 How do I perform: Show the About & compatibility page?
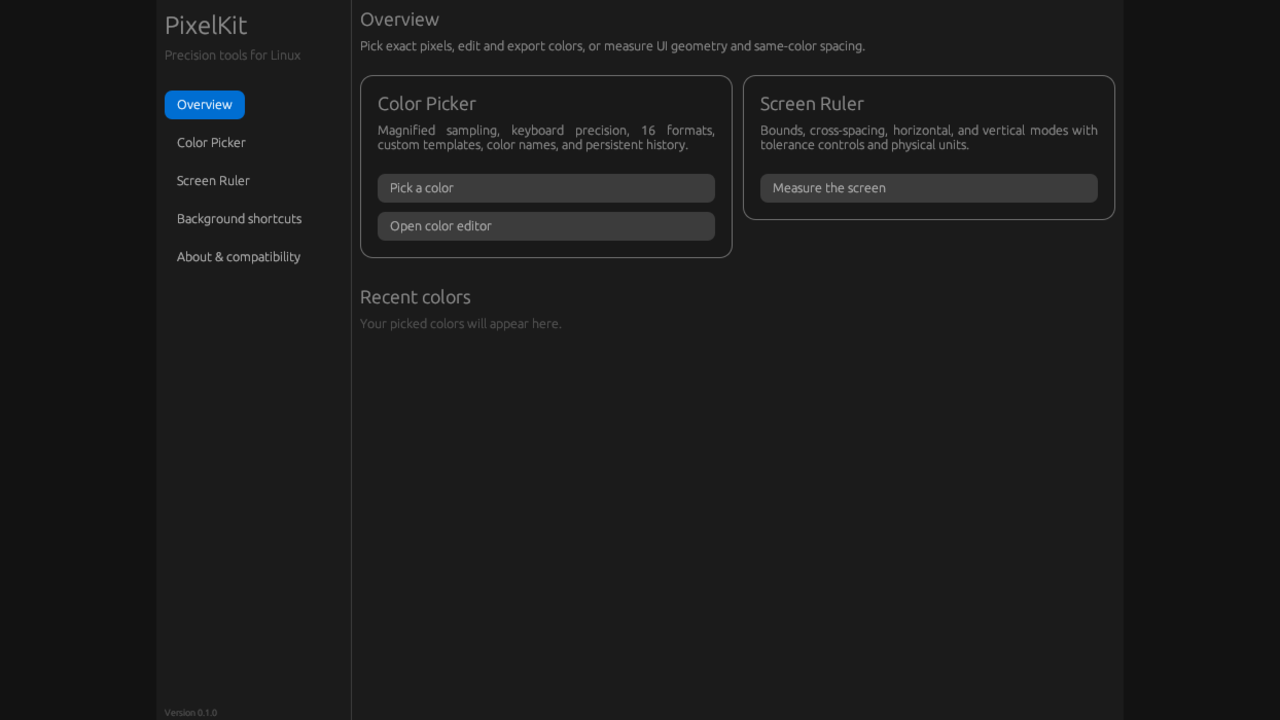pyautogui.click(x=238, y=257)
